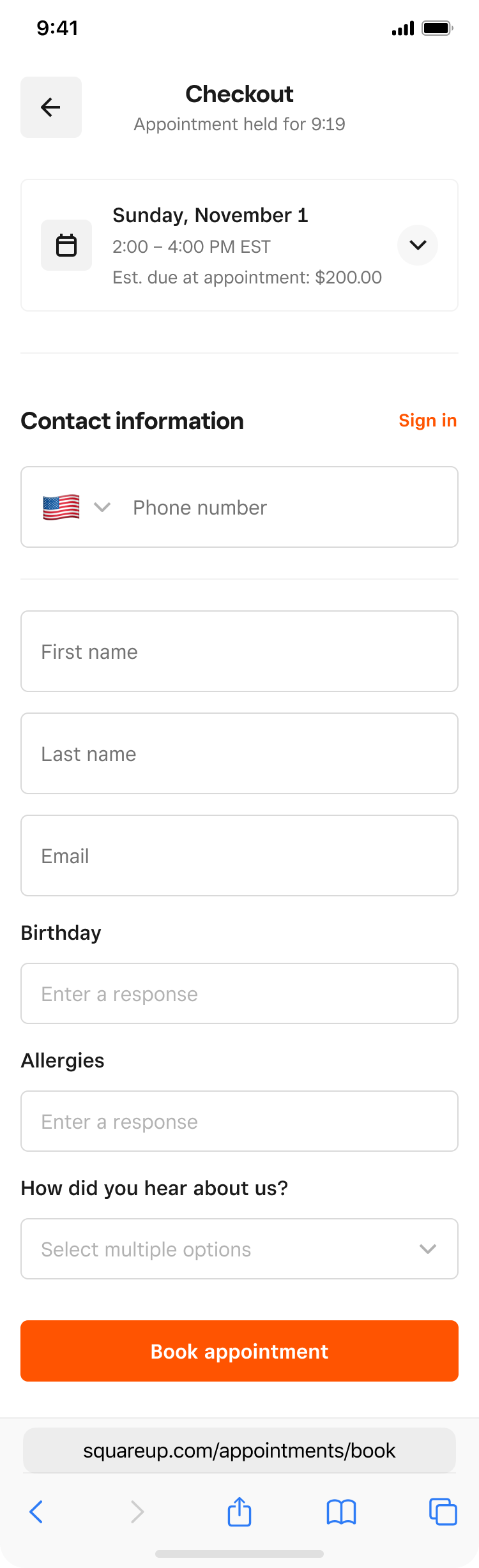Click Safari's forward navigation chevron
479x1568 pixels.
click(x=137, y=1512)
